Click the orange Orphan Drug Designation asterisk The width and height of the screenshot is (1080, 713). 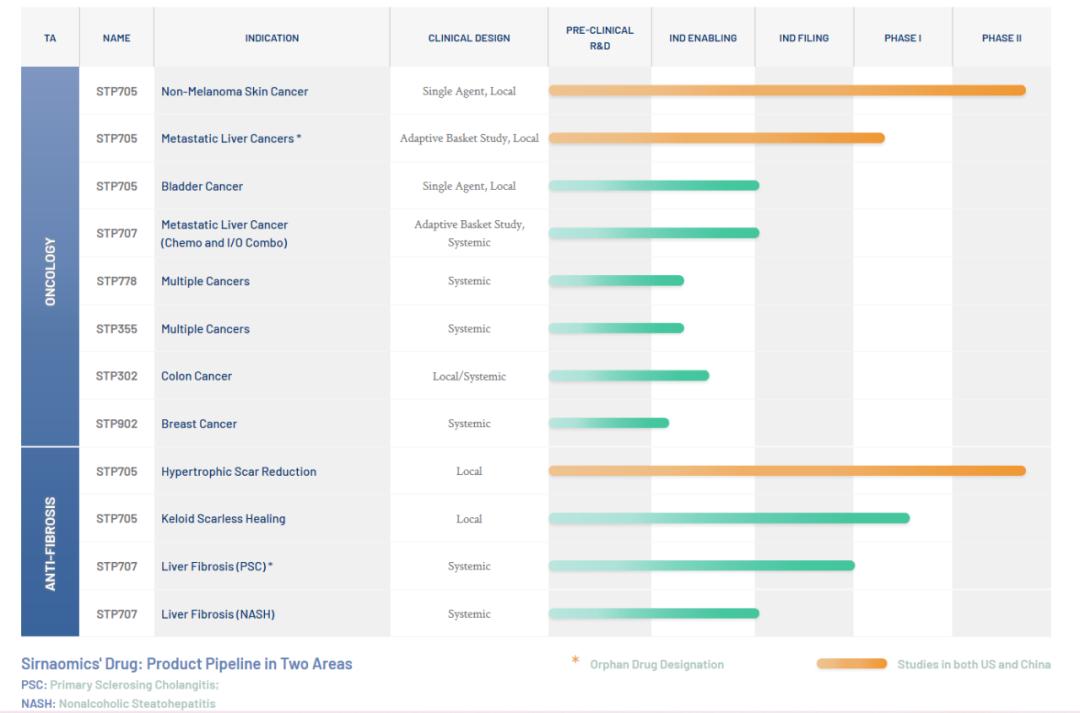tap(575, 661)
